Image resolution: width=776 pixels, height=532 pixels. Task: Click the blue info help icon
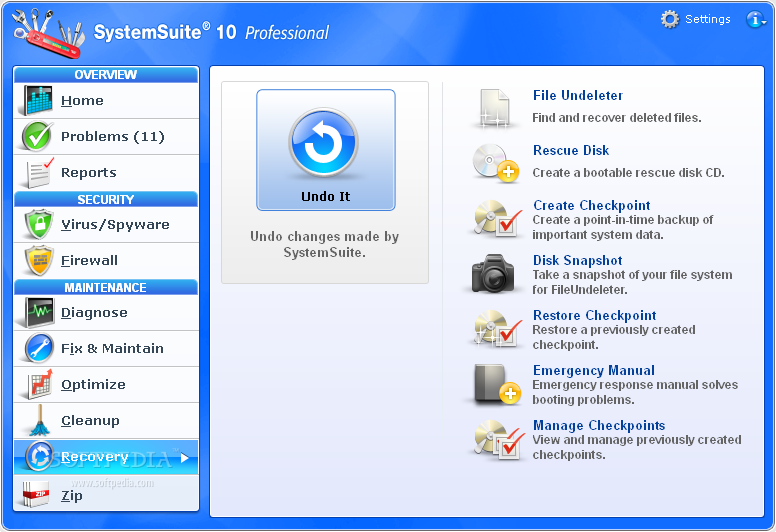754,19
